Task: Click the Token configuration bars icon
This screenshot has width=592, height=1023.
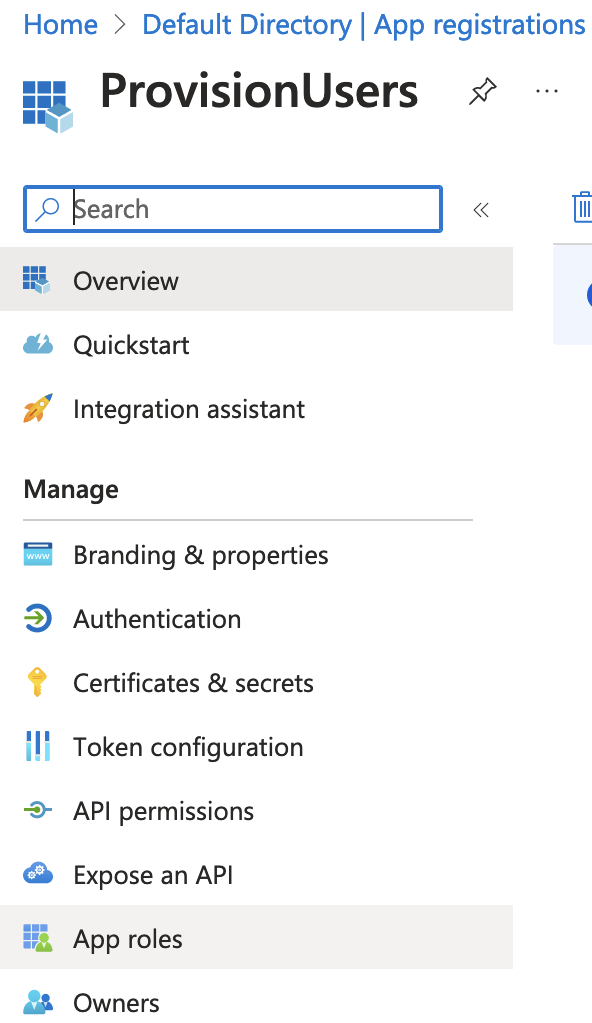Action: click(x=38, y=746)
